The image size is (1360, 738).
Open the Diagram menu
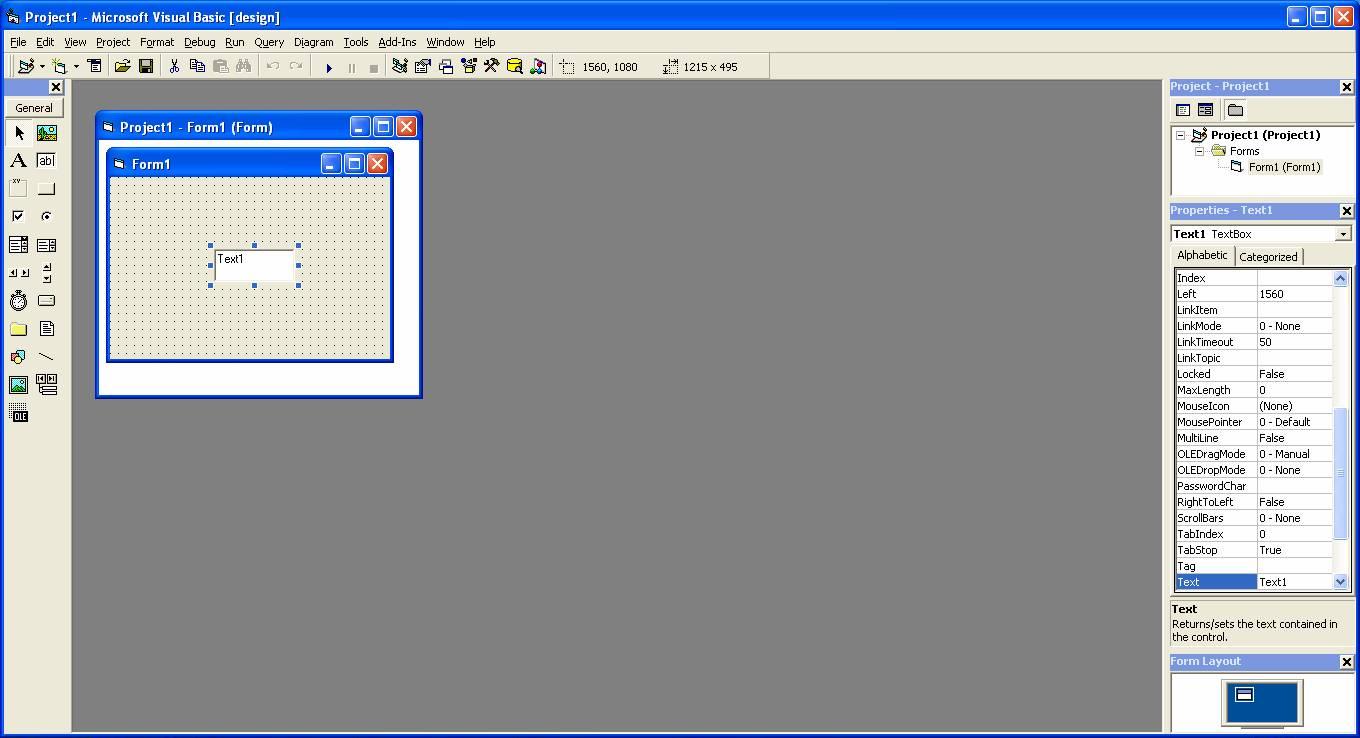[x=313, y=42]
